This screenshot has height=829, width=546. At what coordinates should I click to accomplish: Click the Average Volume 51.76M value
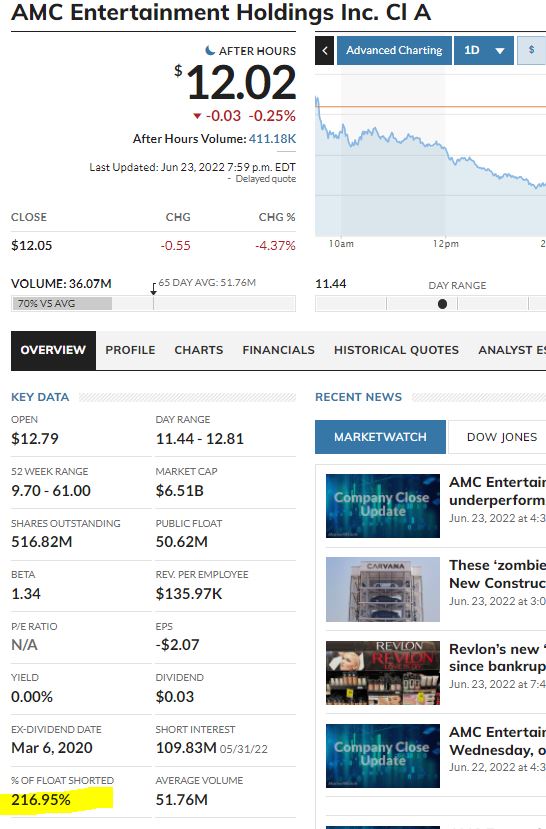pyautogui.click(x=182, y=799)
